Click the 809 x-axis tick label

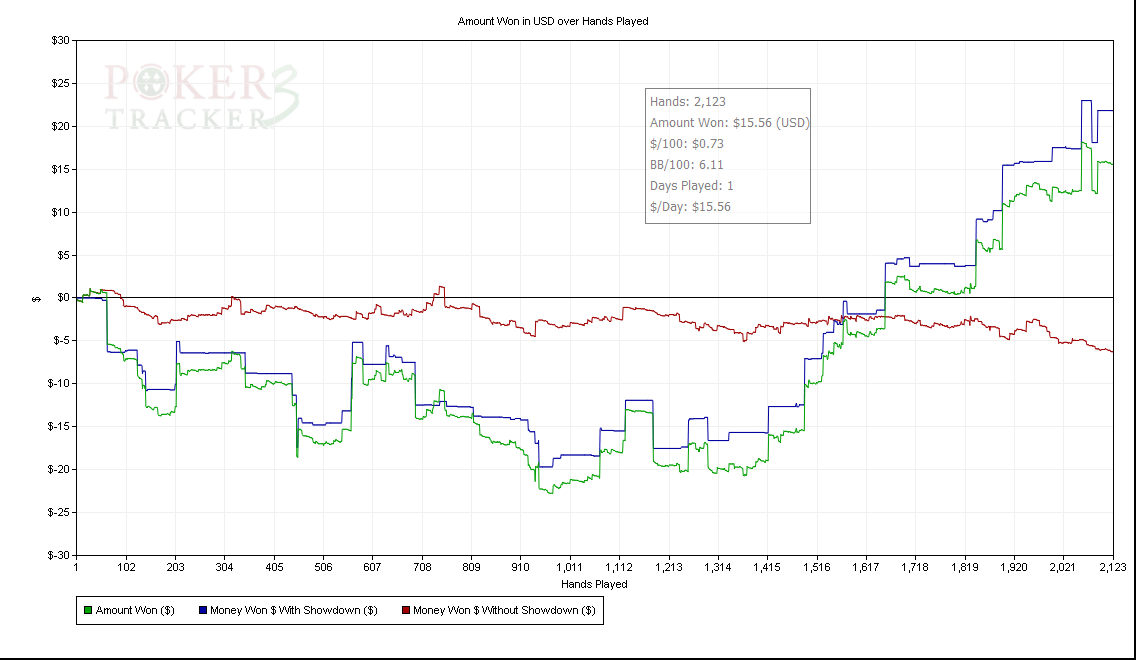click(x=471, y=567)
